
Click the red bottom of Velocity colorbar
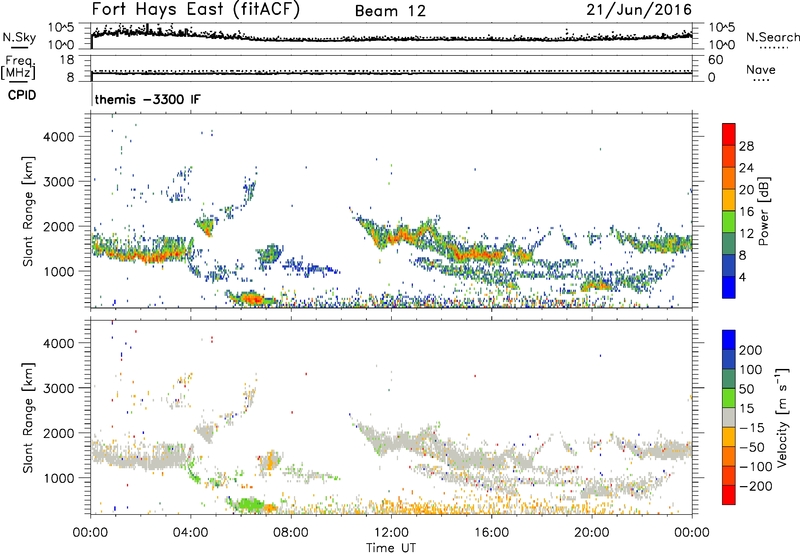point(729,495)
